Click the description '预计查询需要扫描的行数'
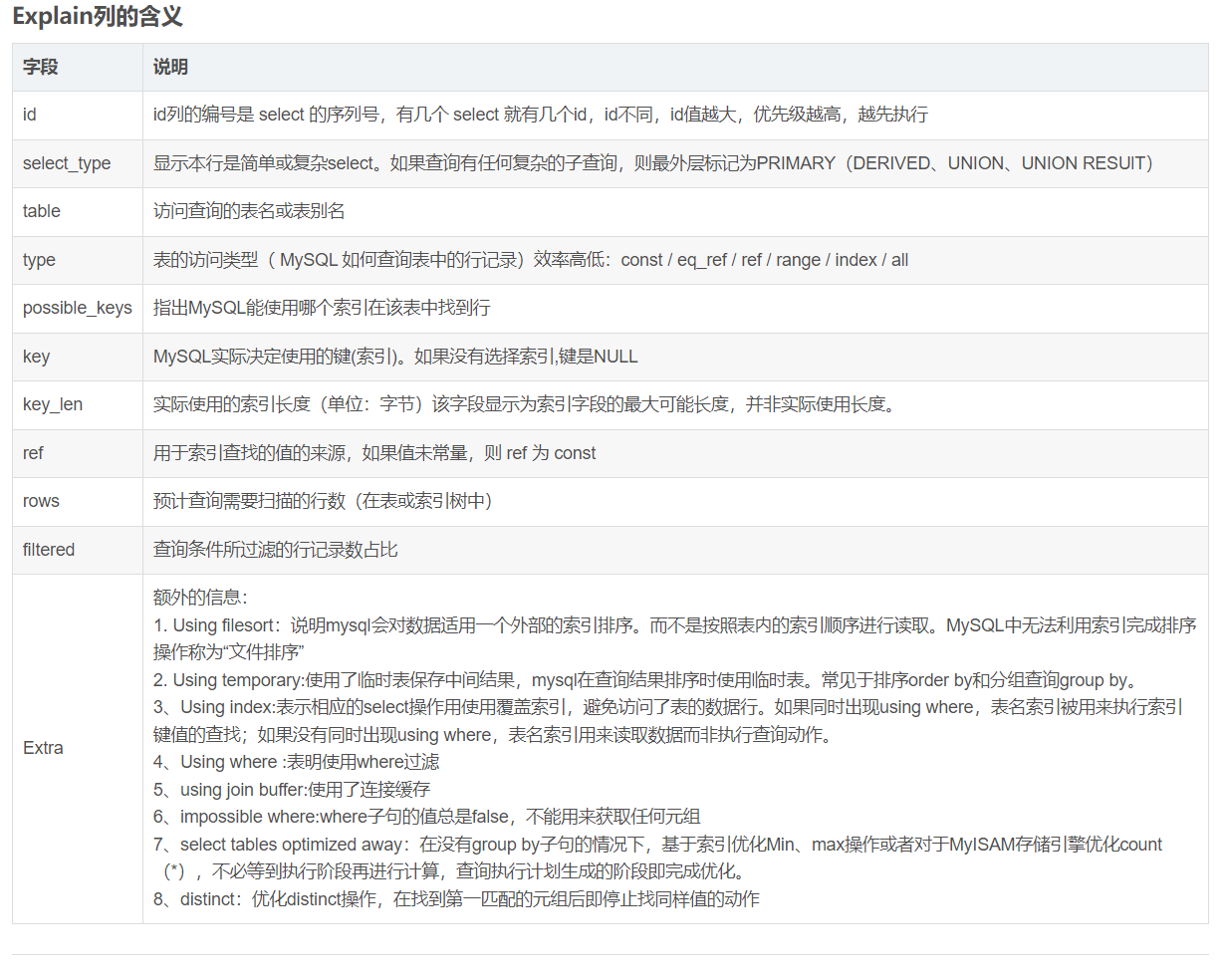This screenshot has width=1222, height=980. [323, 501]
